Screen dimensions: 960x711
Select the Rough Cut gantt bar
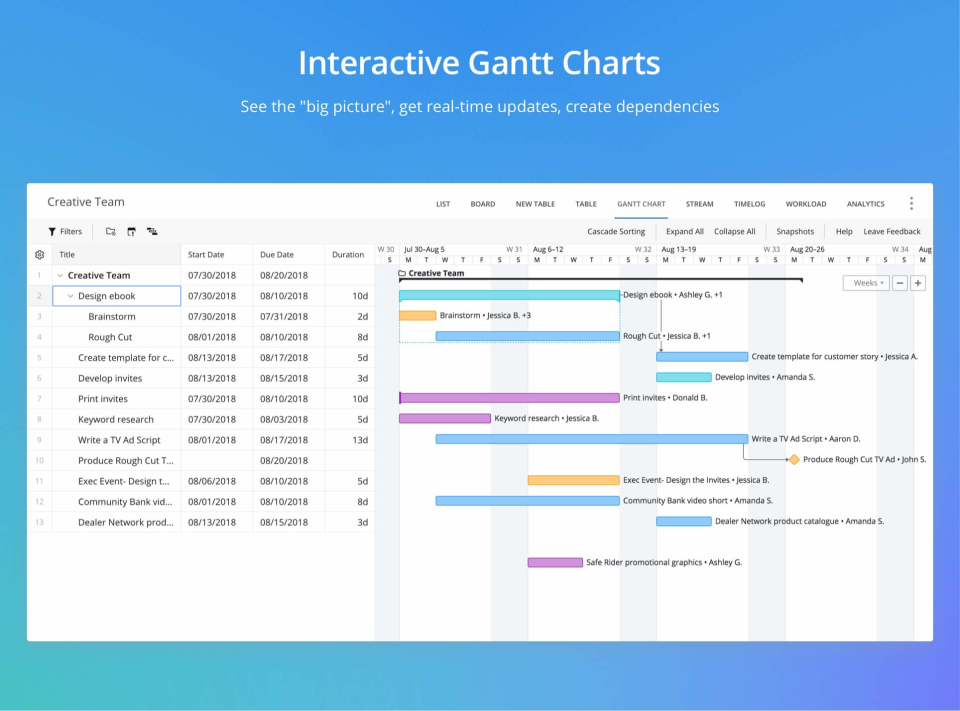pyautogui.click(x=527, y=336)
